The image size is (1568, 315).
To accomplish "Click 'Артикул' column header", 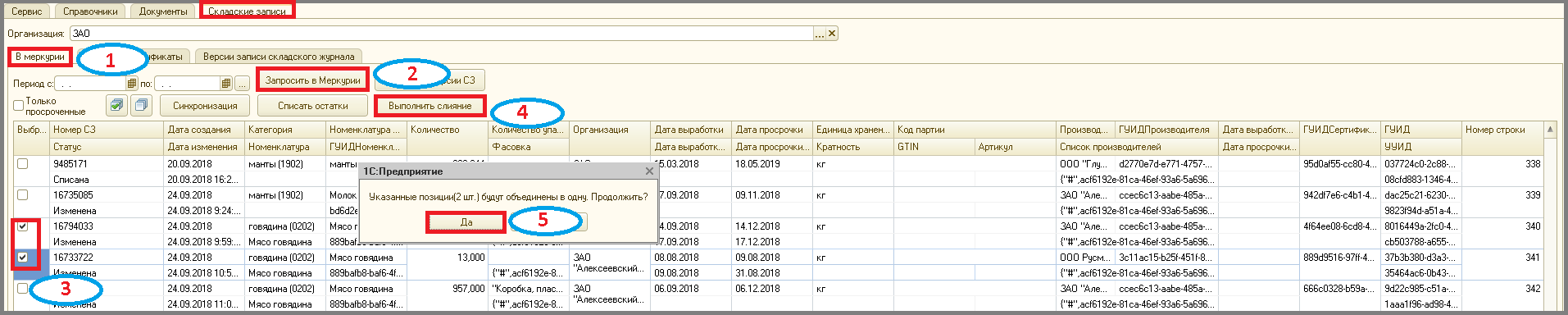I will pyautogui.click(x=1016, y=147).
